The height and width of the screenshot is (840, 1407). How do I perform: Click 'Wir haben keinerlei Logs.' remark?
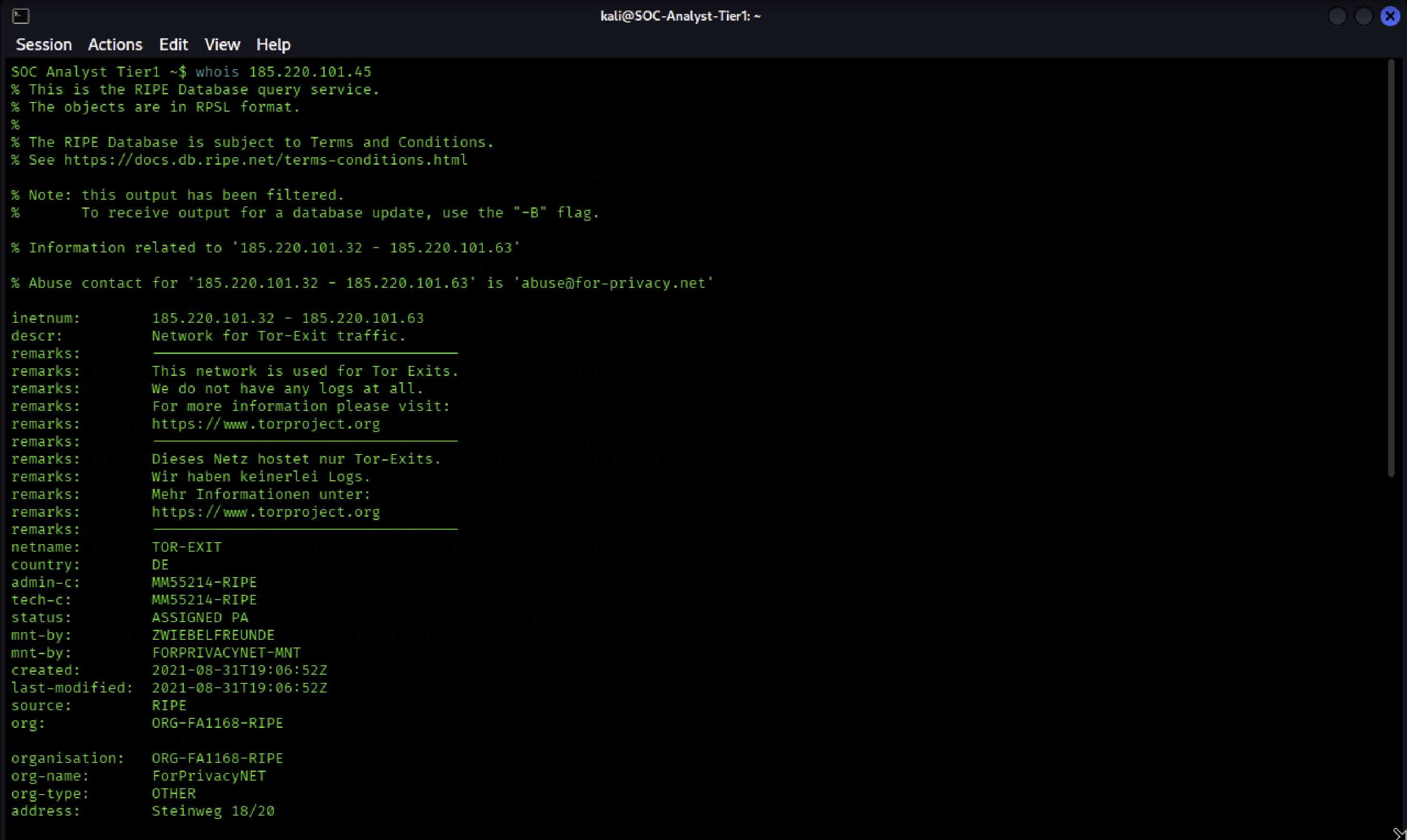pos(261,477)
